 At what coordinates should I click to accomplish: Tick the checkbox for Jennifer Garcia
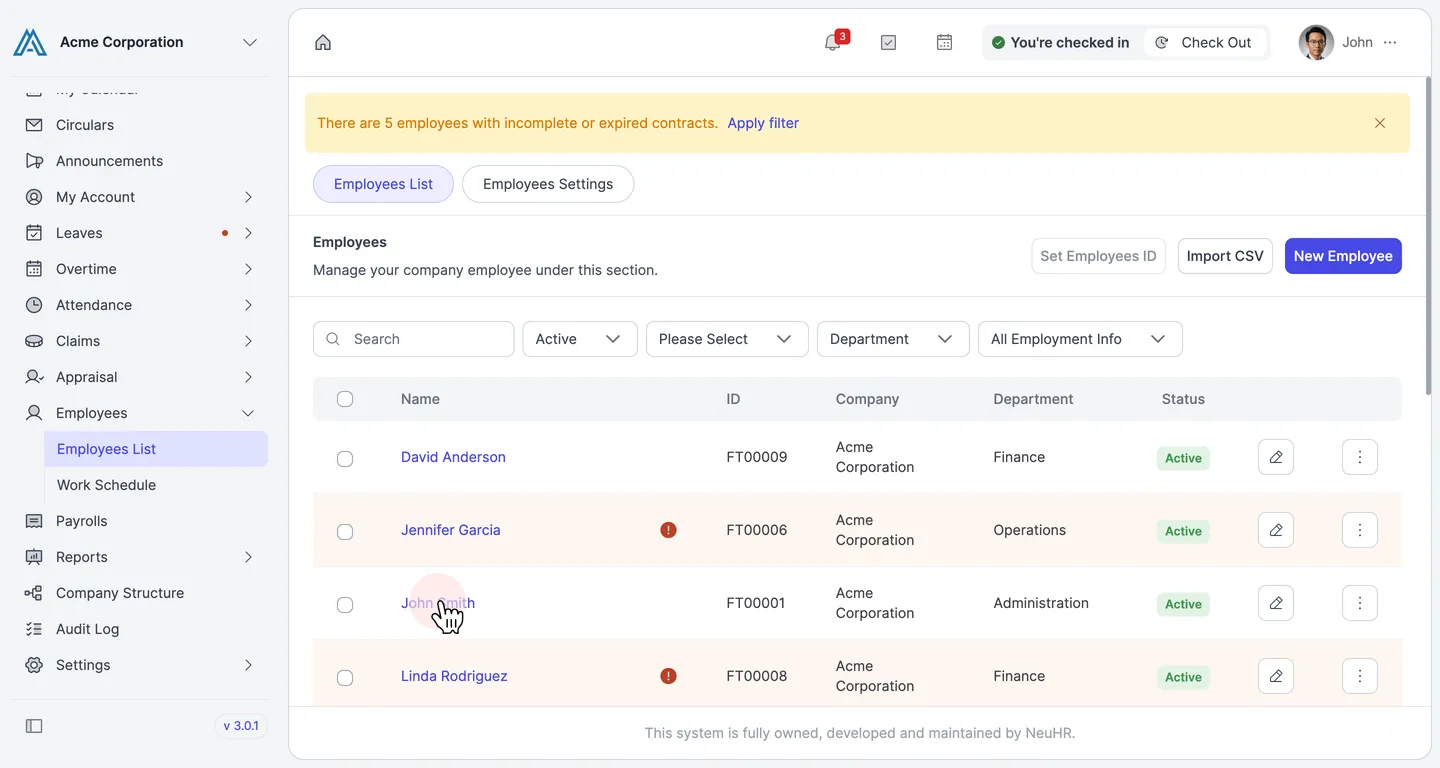345,532
